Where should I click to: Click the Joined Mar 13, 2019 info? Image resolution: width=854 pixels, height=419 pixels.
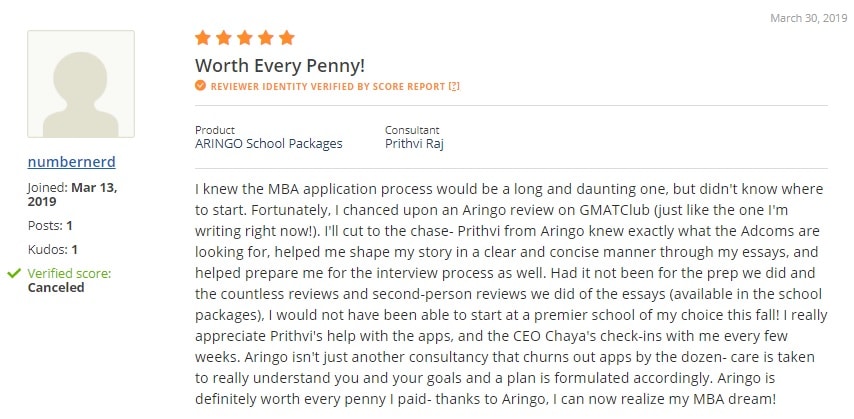69,194
